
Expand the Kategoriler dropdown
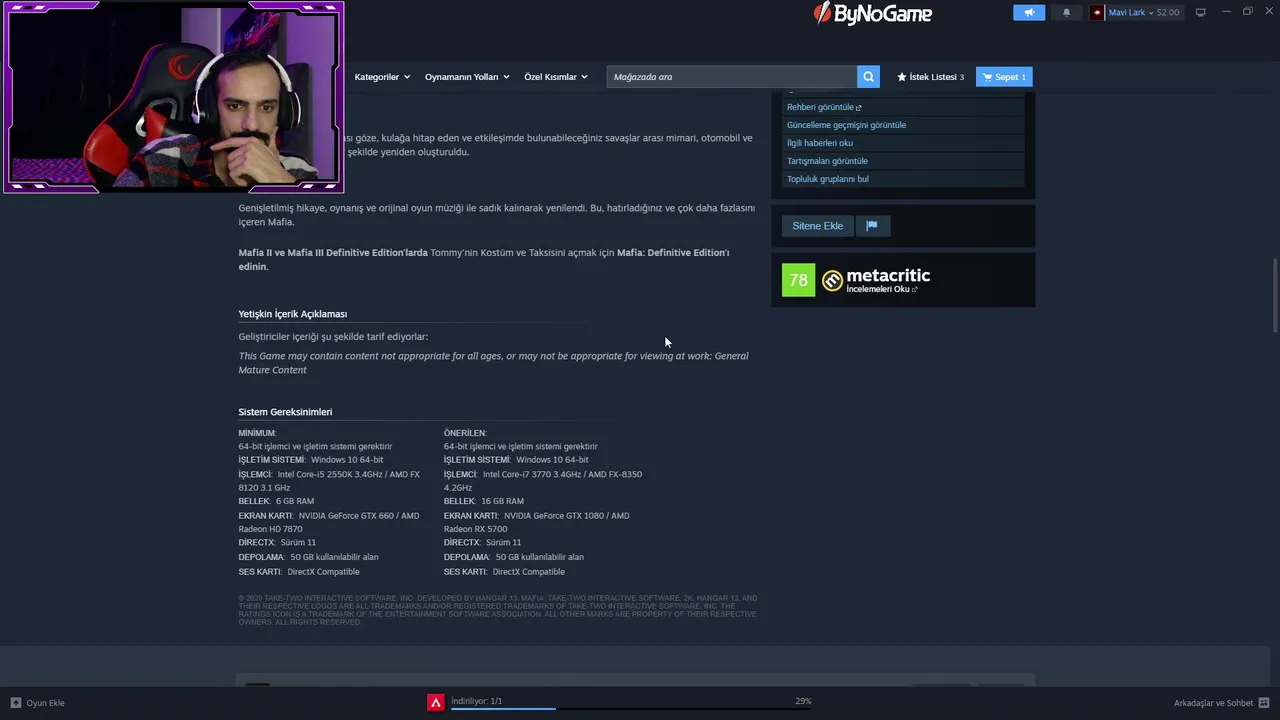pos(381,77)
